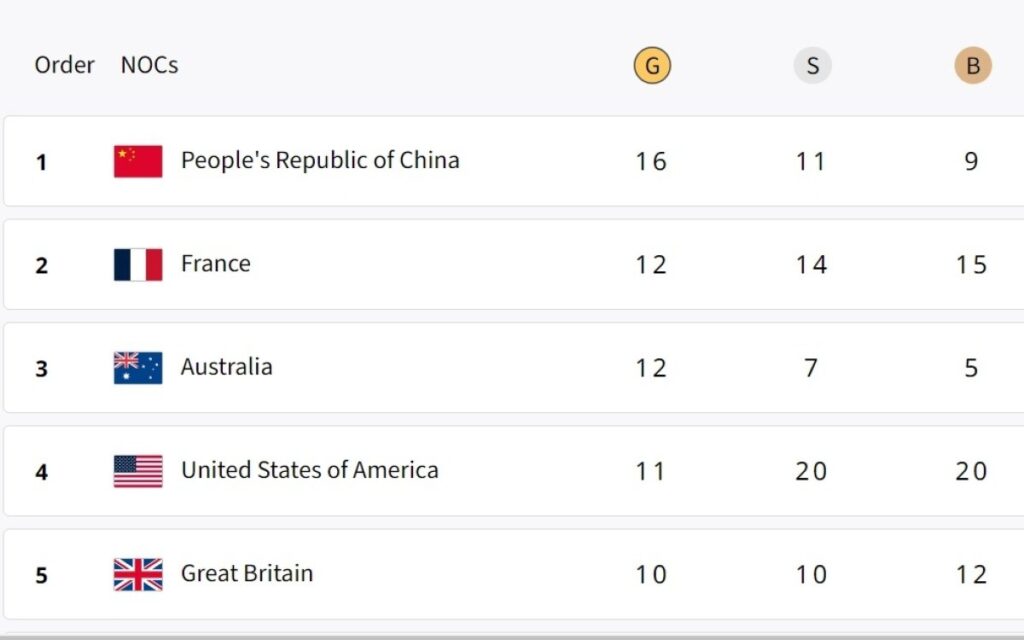Click rank number 3 for Australia
Screen dimensions: 1024x640
[41, 369]
